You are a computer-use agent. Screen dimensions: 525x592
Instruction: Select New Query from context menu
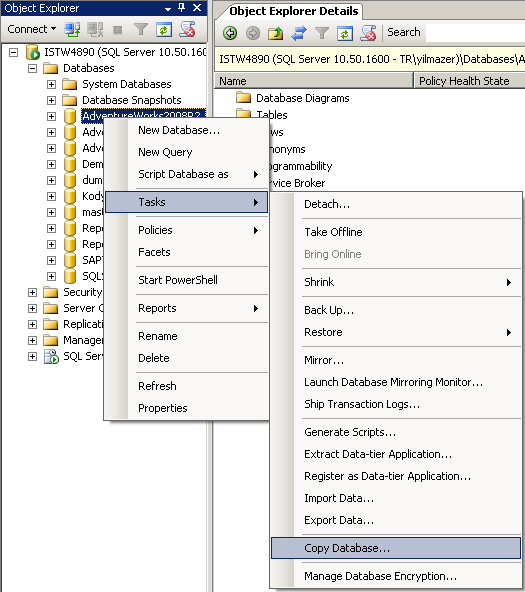186,152
